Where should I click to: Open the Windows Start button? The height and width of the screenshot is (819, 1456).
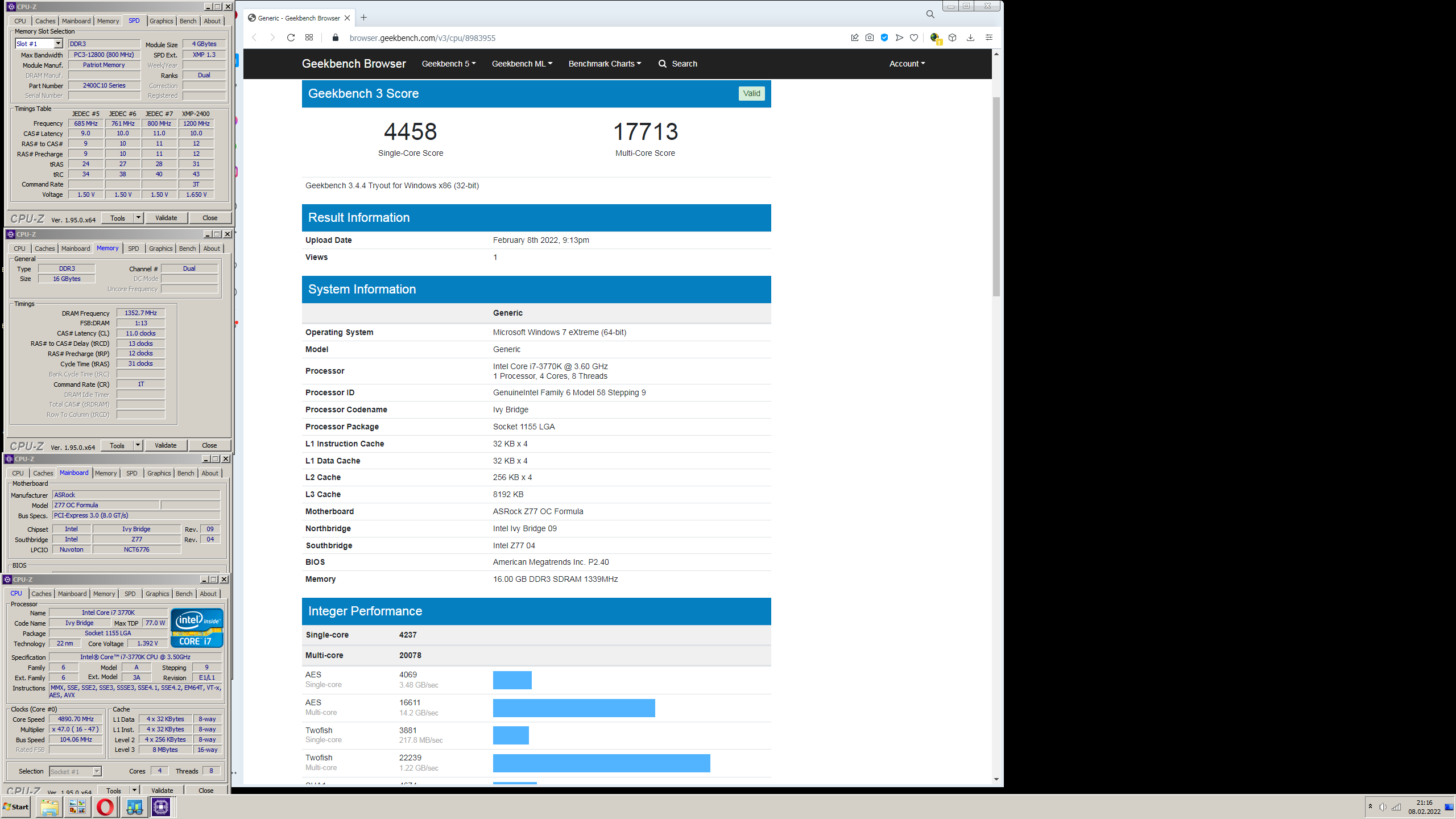16,806
